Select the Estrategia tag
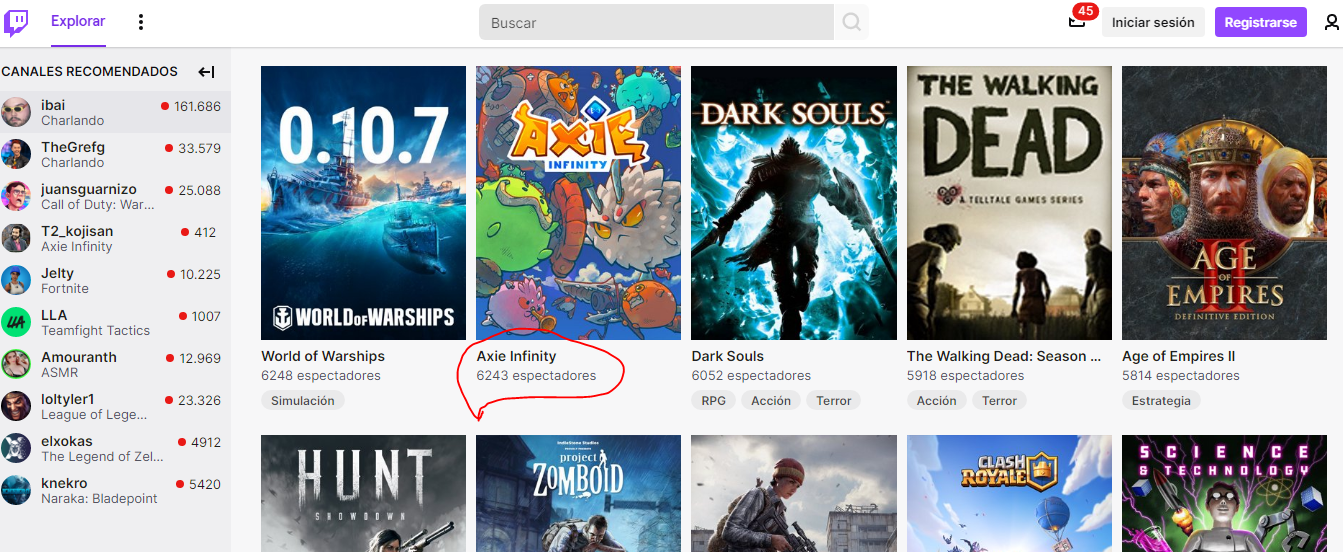The image size is (1343, 552). tap(1161, 400)
